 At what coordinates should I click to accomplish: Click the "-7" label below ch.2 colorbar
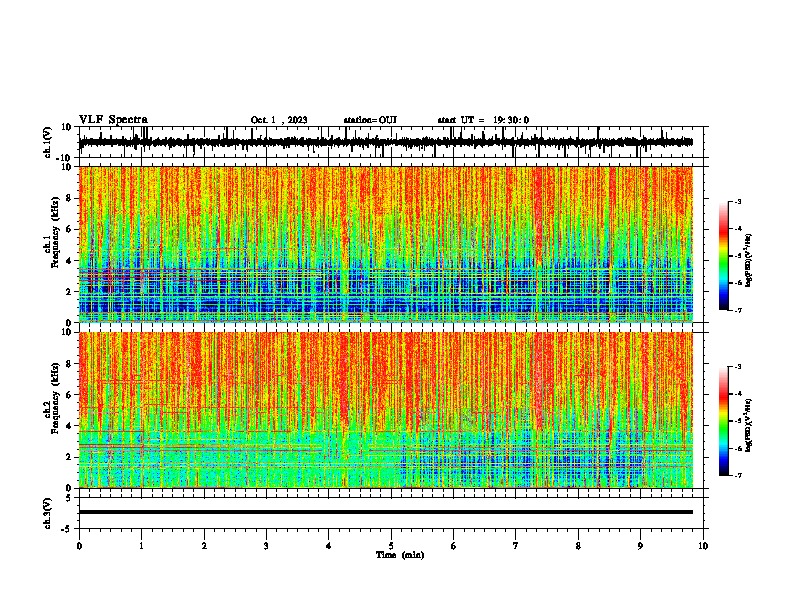coord(737,475)
